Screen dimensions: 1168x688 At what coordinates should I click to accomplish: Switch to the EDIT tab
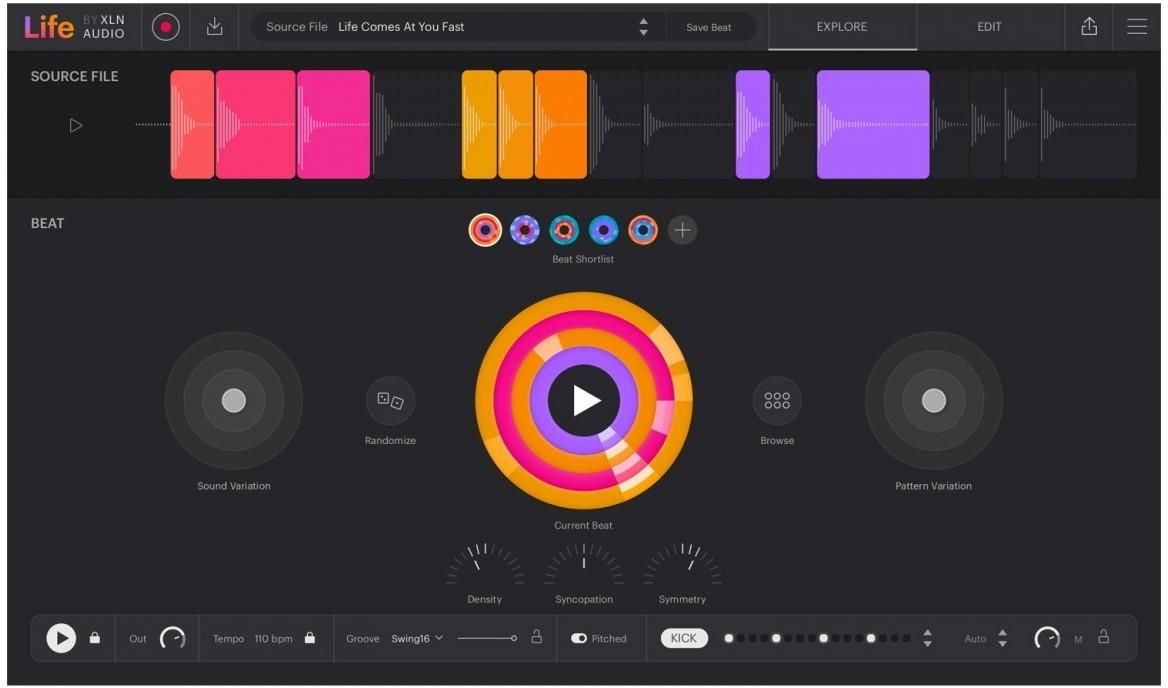pyautogui.click(x=989, y=27)
